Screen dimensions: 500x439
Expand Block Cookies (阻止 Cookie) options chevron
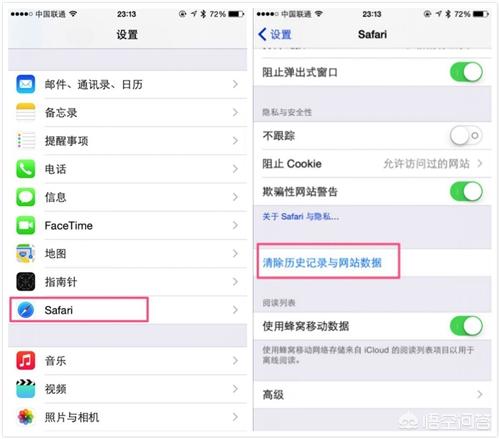480,163
